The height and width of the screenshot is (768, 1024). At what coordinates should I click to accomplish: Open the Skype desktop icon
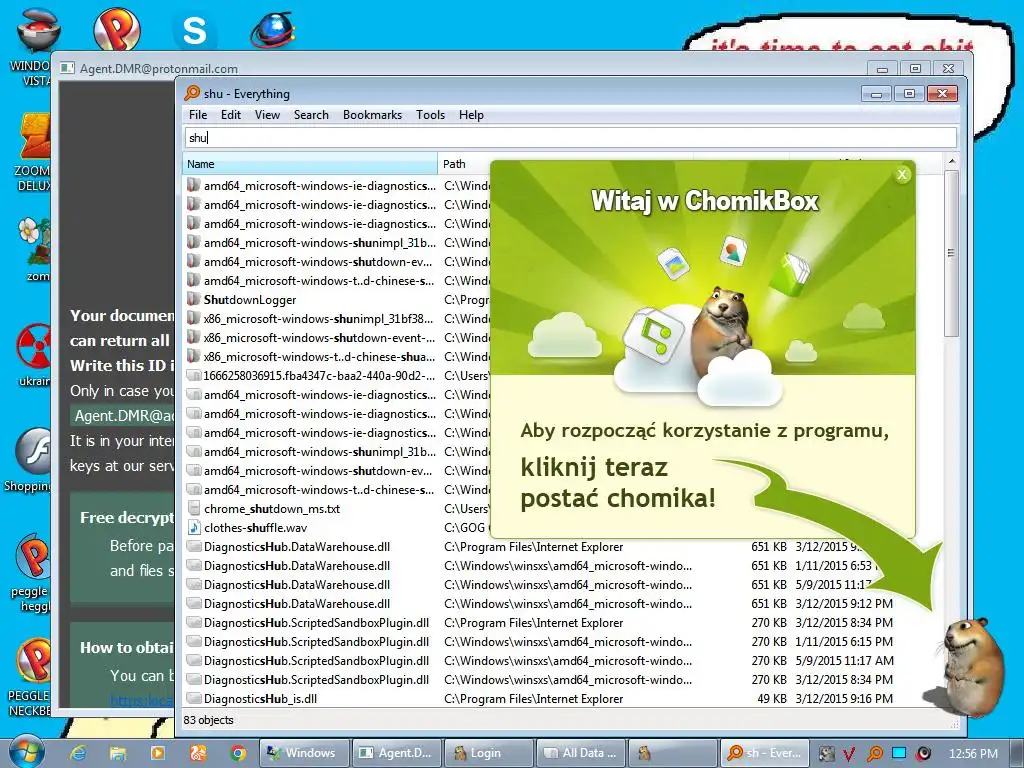(x=195, y=29)
